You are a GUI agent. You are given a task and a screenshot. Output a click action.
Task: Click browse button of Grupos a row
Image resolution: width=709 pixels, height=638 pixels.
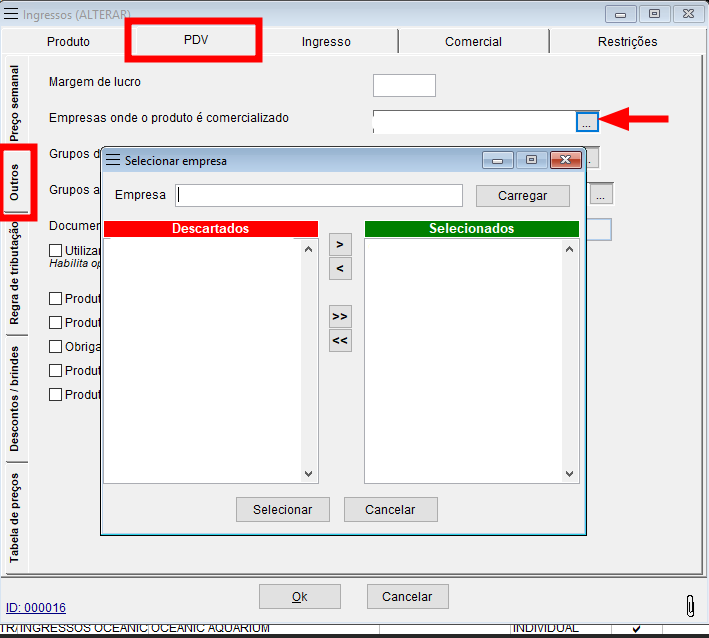600,194
